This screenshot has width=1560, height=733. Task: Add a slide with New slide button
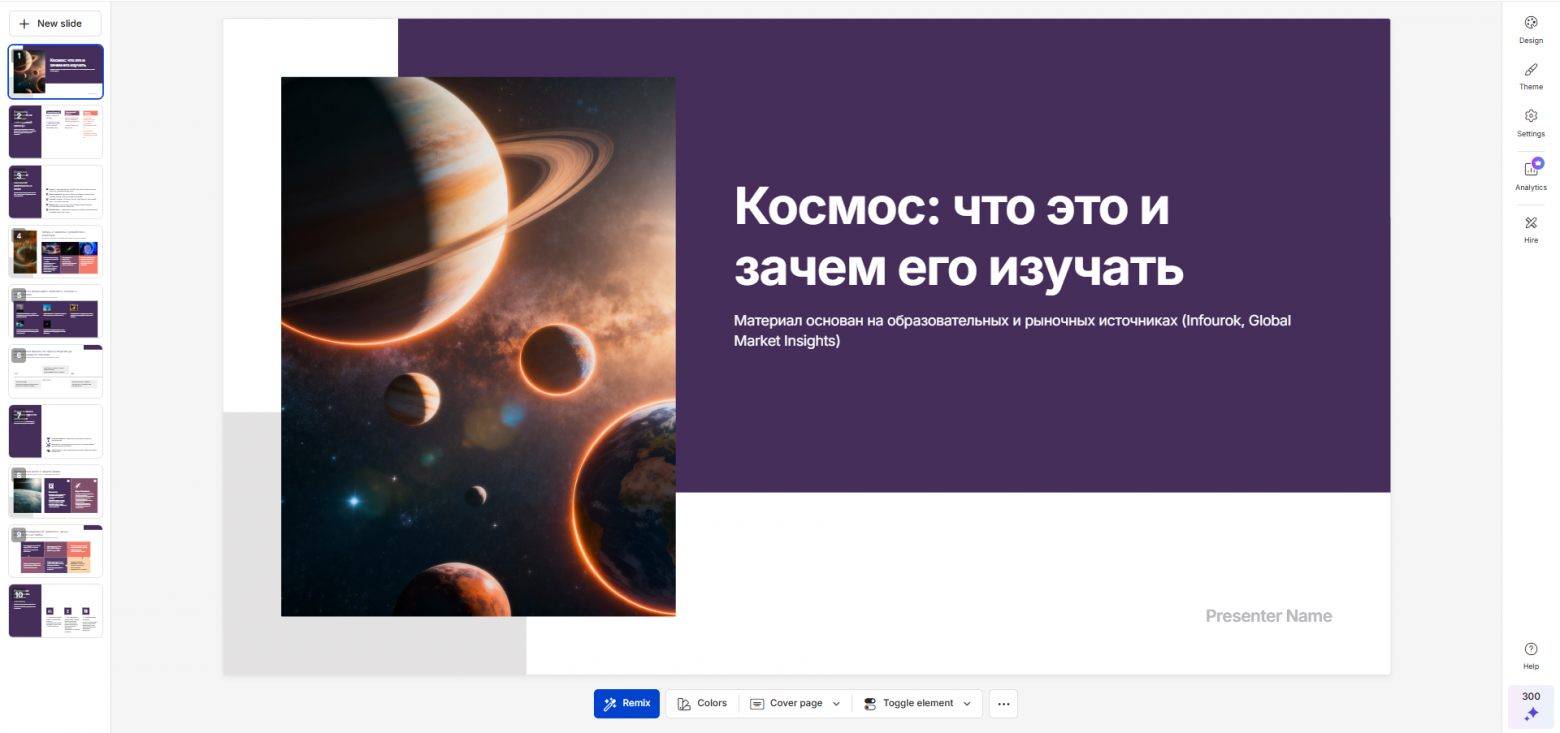click(x=55, y=23)
